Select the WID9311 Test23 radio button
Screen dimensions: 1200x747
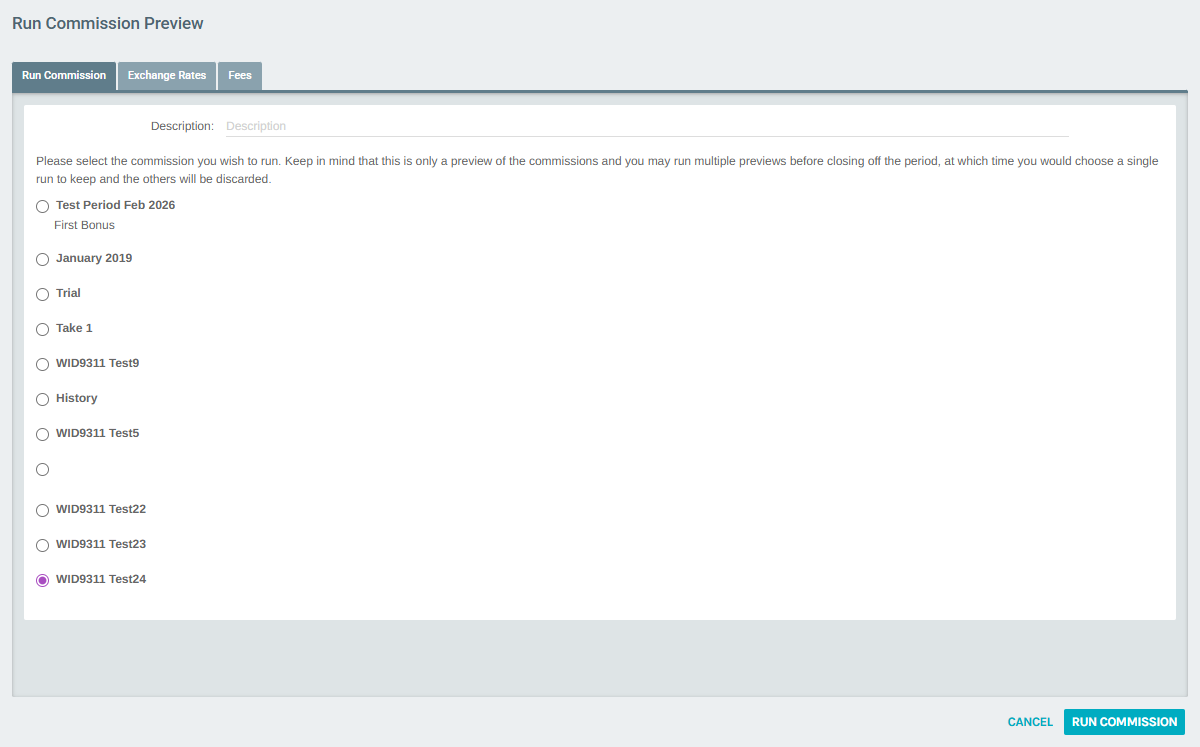[42, 545]
